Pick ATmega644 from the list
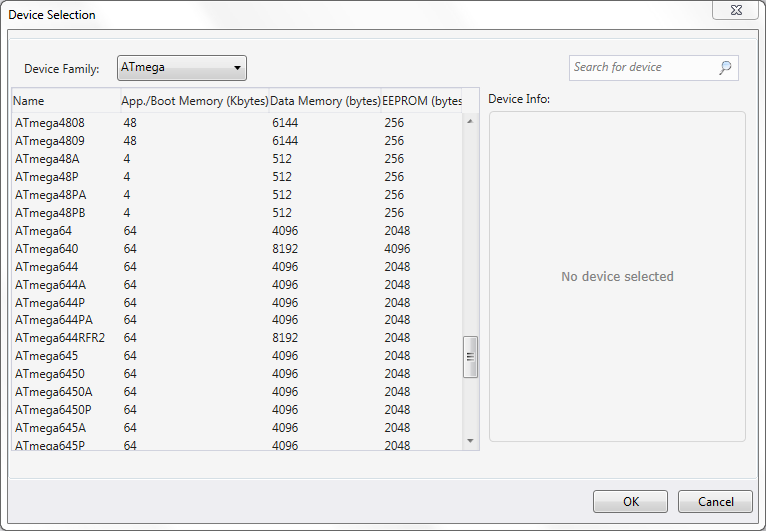Screen dimensions: 766x531 pyautogui.click(x=237, y=267)
